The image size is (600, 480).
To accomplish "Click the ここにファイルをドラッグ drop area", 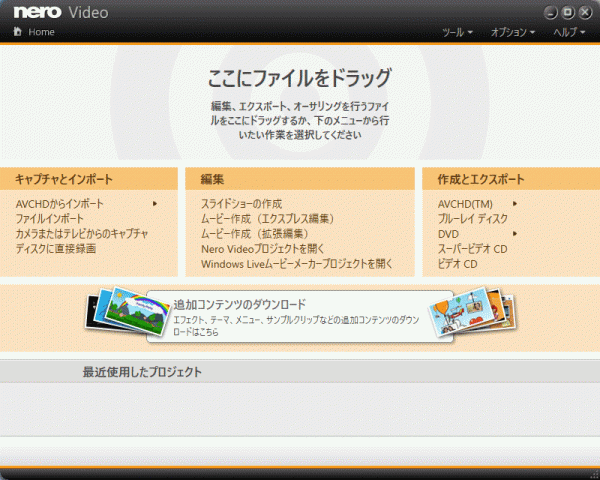I will click(300, 103).
